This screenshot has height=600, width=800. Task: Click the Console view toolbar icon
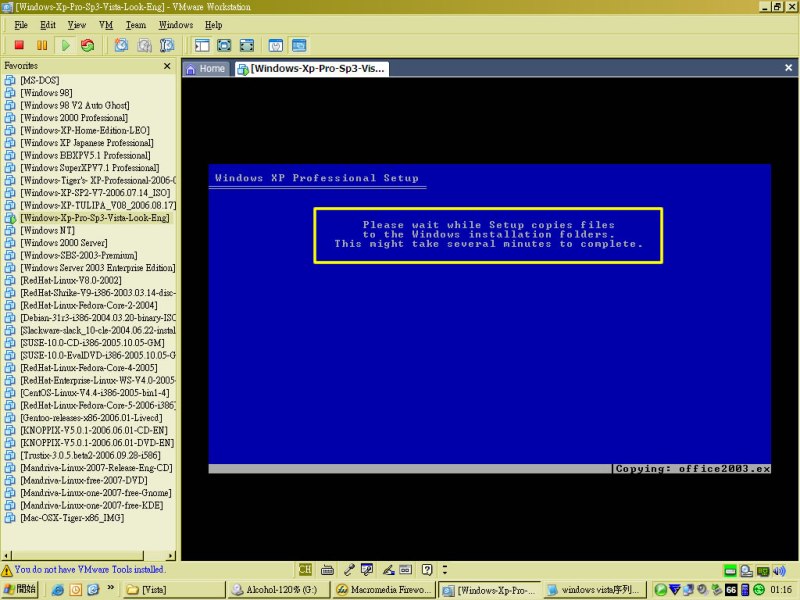pos(299,45)
